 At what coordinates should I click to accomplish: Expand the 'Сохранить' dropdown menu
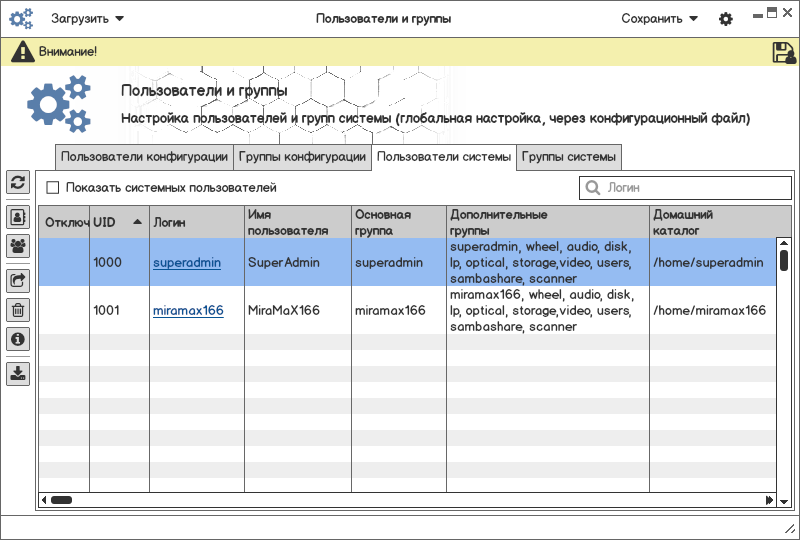pyautogui.click(x=659, y=19)
